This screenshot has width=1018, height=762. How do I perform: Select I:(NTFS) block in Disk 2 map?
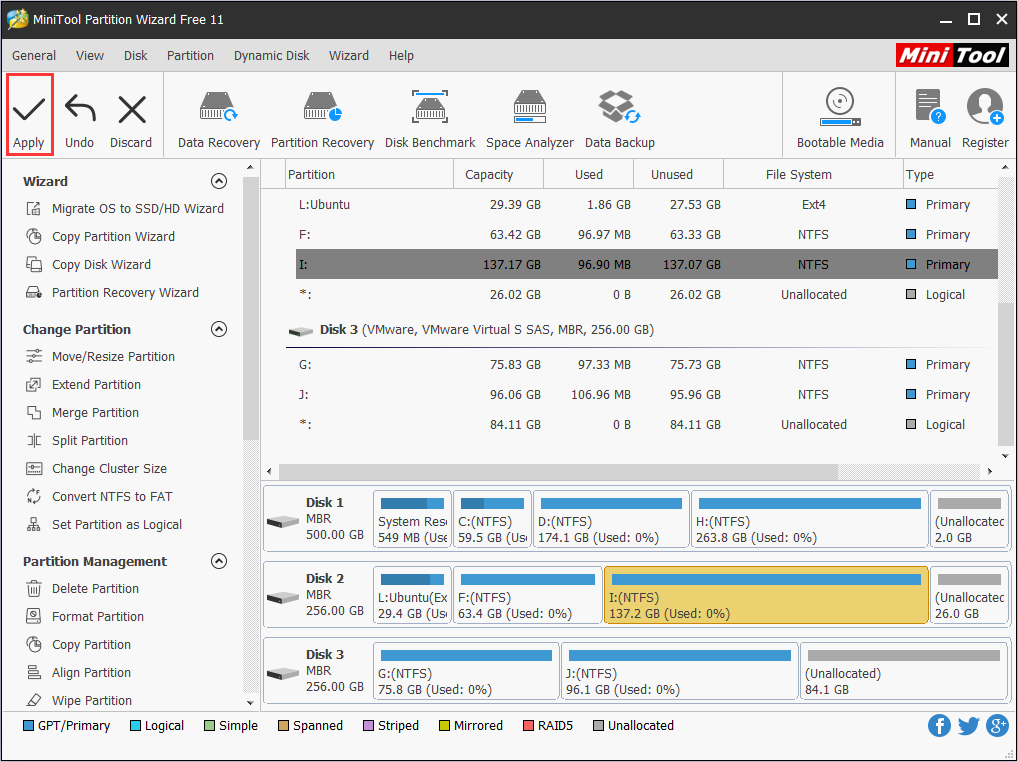tap(766, 595)
